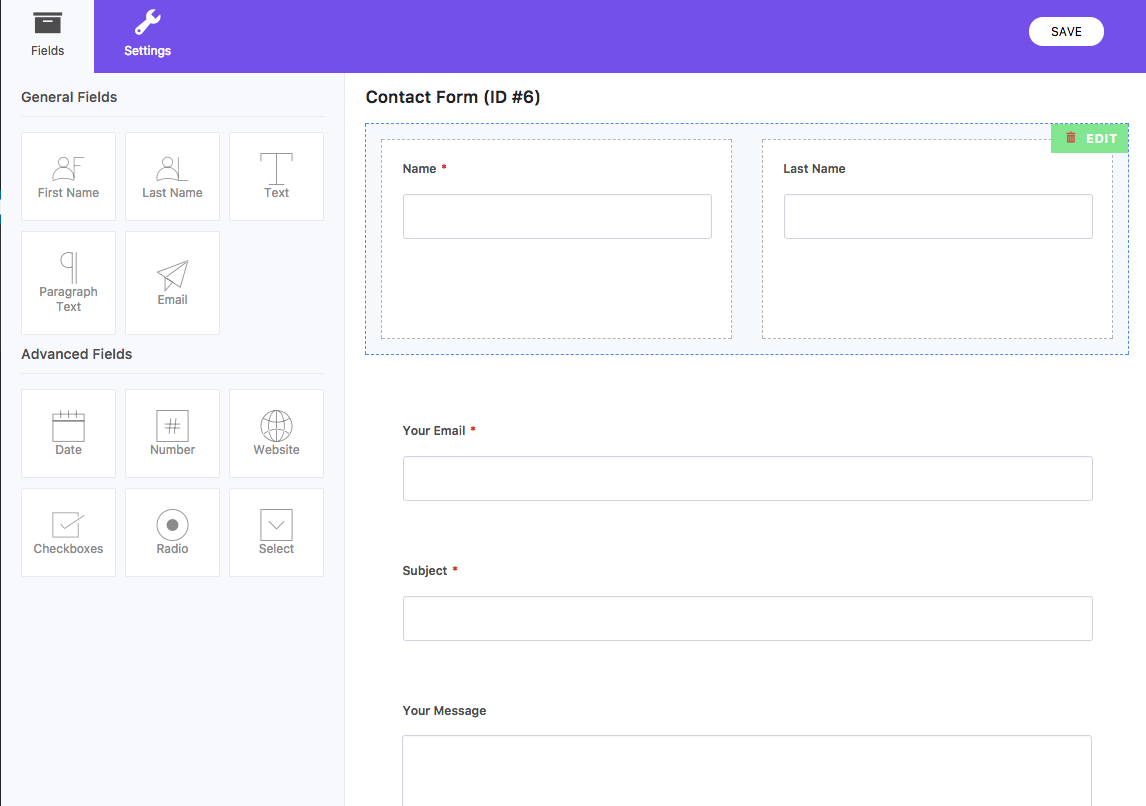Click the green EDIT button
The image size is (1146, 806).
click(x=1101, y=138)
